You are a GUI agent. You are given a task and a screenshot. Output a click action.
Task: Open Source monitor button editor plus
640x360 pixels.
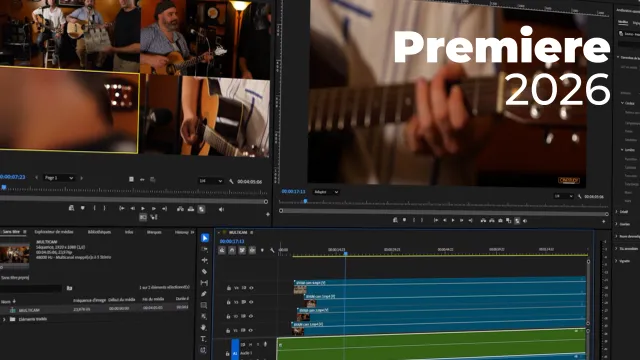[268, 214]
